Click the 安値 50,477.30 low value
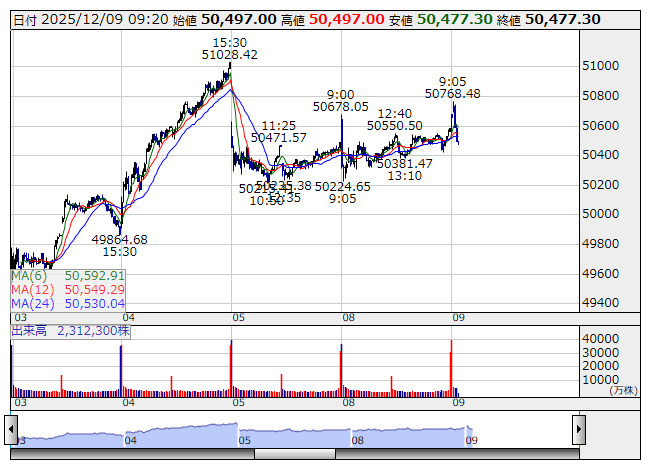Image resolution: width=653 pixels, height=470 pixels. coord(441,19)
